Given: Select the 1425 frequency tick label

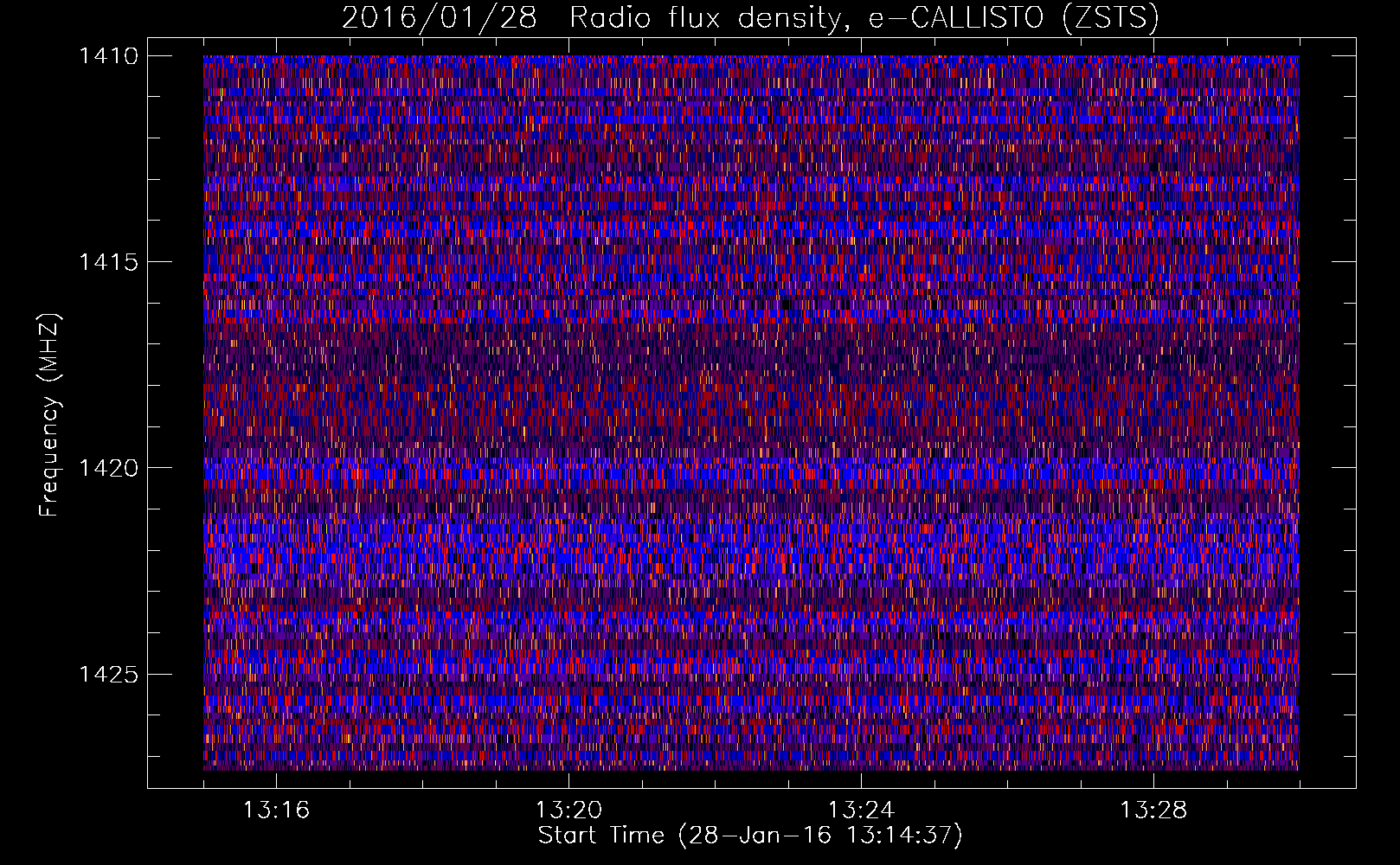Looking at the screenshot, I should click(108, 674).
